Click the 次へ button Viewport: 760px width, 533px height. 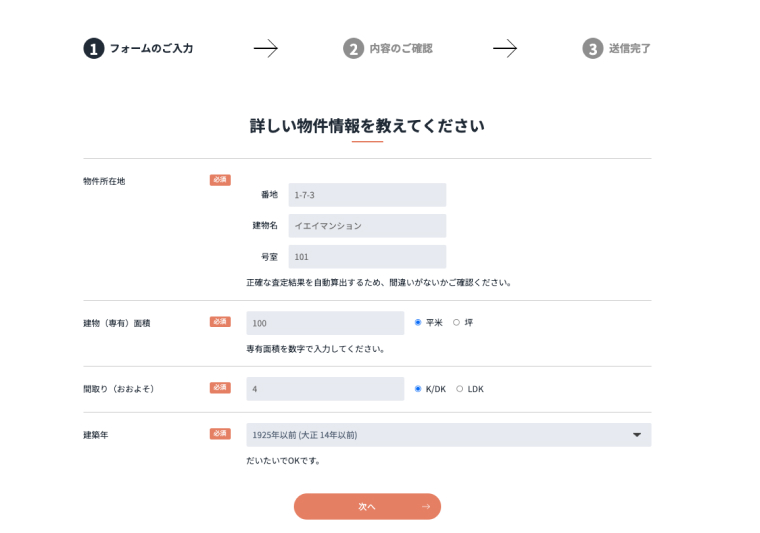[x=367, y=506]
